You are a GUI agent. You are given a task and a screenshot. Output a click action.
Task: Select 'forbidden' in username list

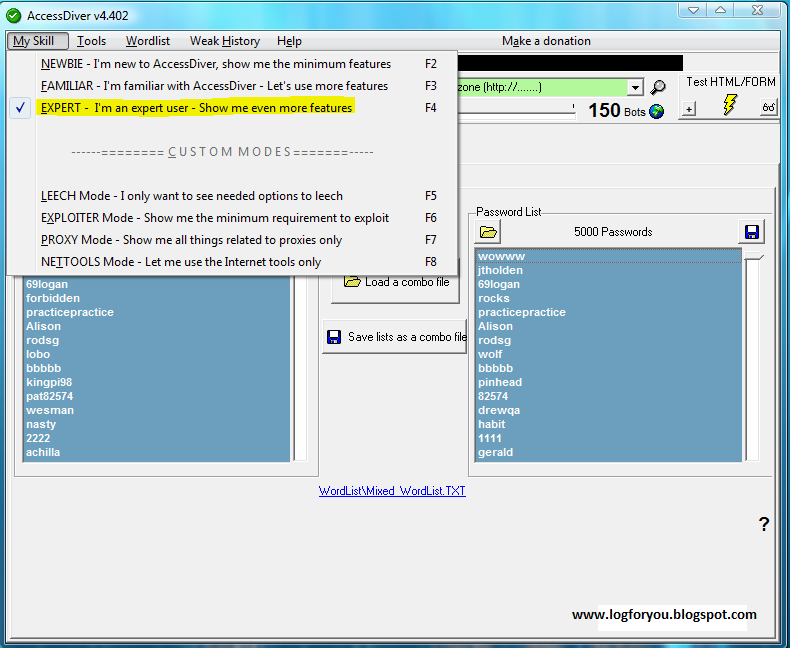coord(157,298)
